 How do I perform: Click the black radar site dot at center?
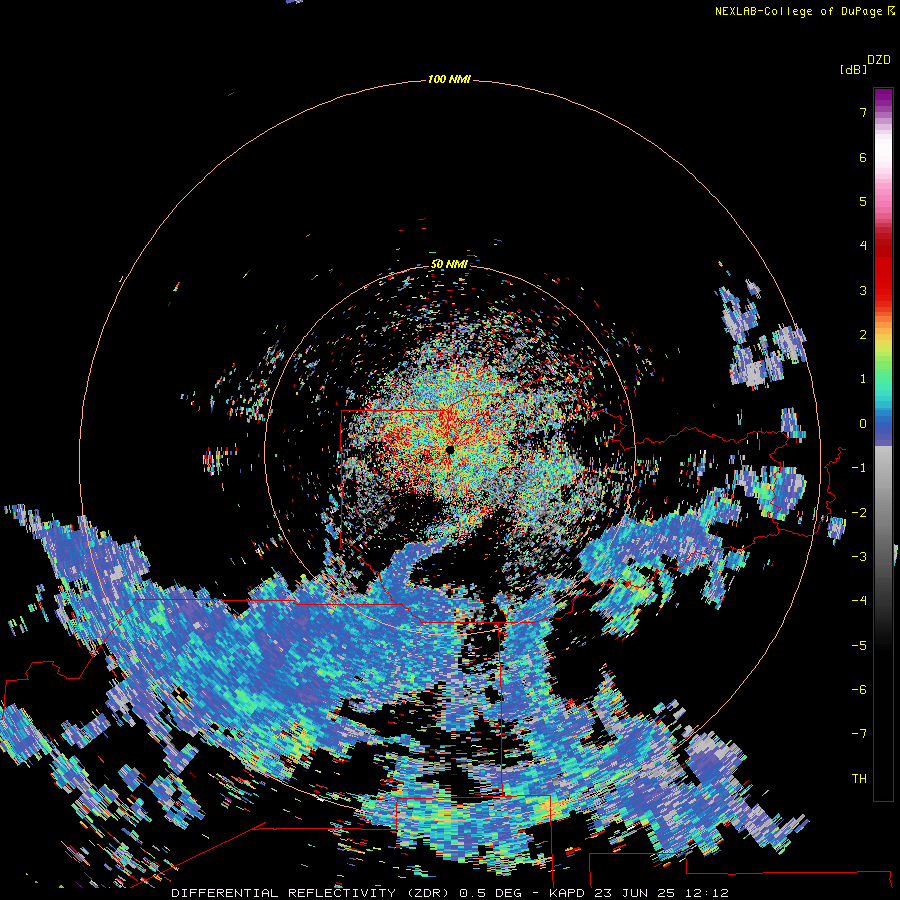[x=450, y=450]
